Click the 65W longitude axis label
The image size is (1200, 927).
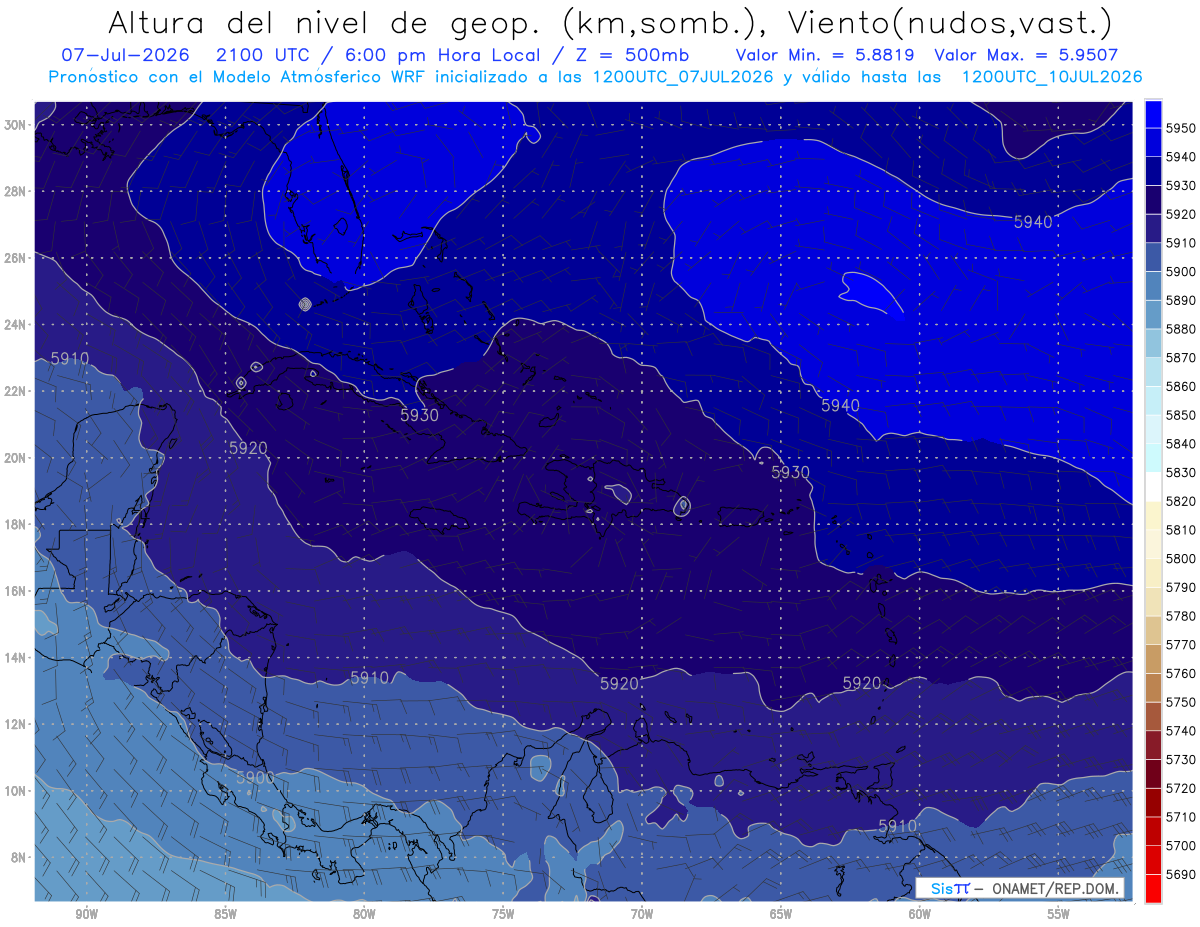pos(781,914)
